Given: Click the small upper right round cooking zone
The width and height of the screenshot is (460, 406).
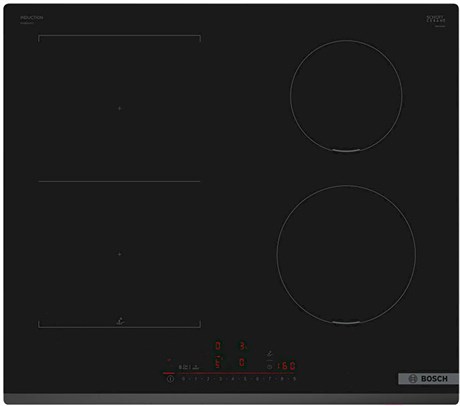Looking at the screenshot, I should pos(346,96).
